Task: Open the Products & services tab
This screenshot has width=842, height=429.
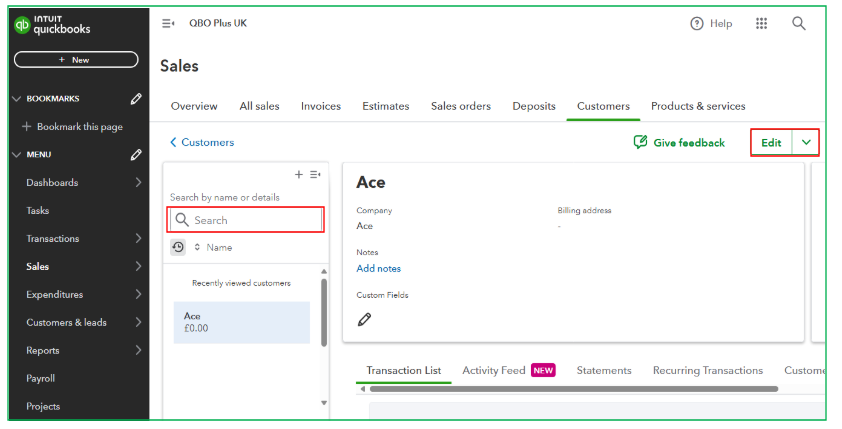Action: pos(698,106)
